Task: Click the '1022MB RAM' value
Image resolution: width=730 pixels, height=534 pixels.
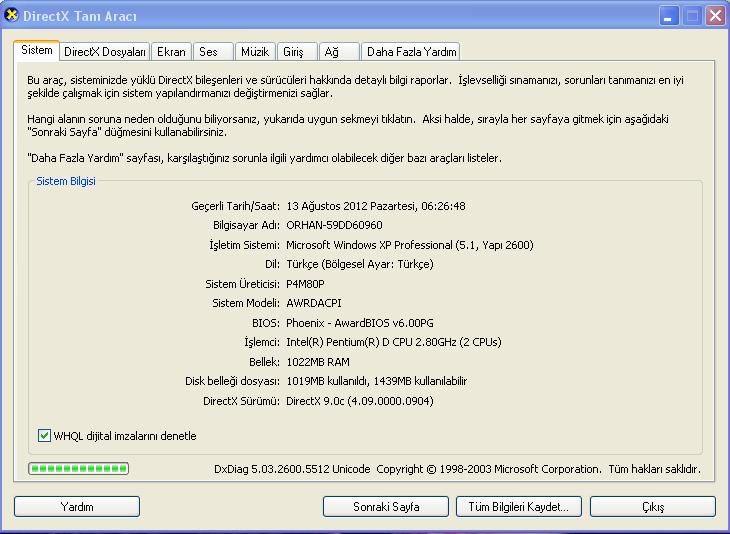Action: click(x=318, y=362)
